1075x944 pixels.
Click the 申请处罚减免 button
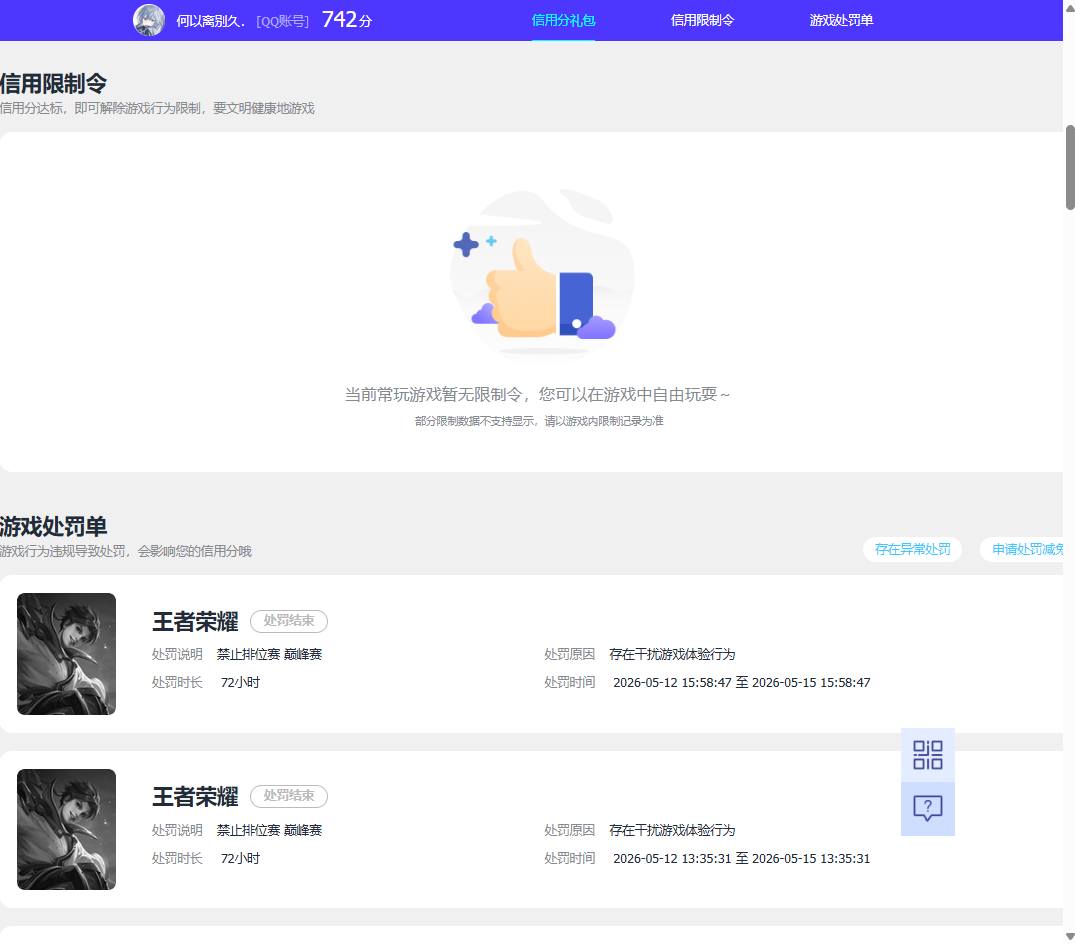pyautogui.click(x=1024, y=549)
